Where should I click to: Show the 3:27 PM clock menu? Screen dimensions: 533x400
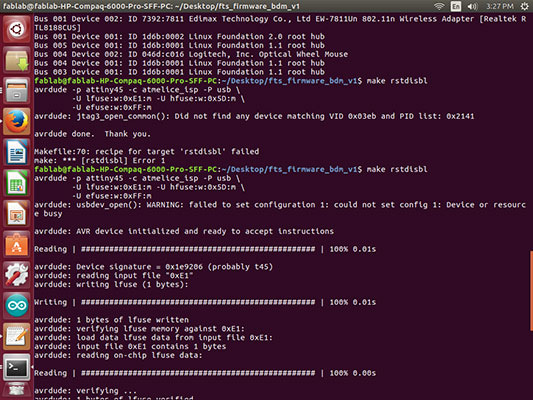coord(500,6)
